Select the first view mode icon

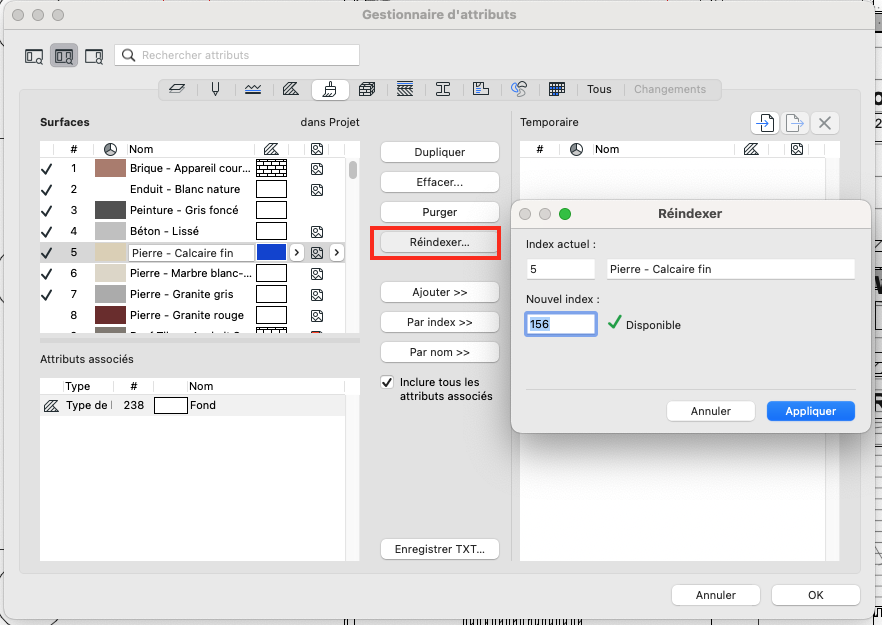(x=34, y=56)
